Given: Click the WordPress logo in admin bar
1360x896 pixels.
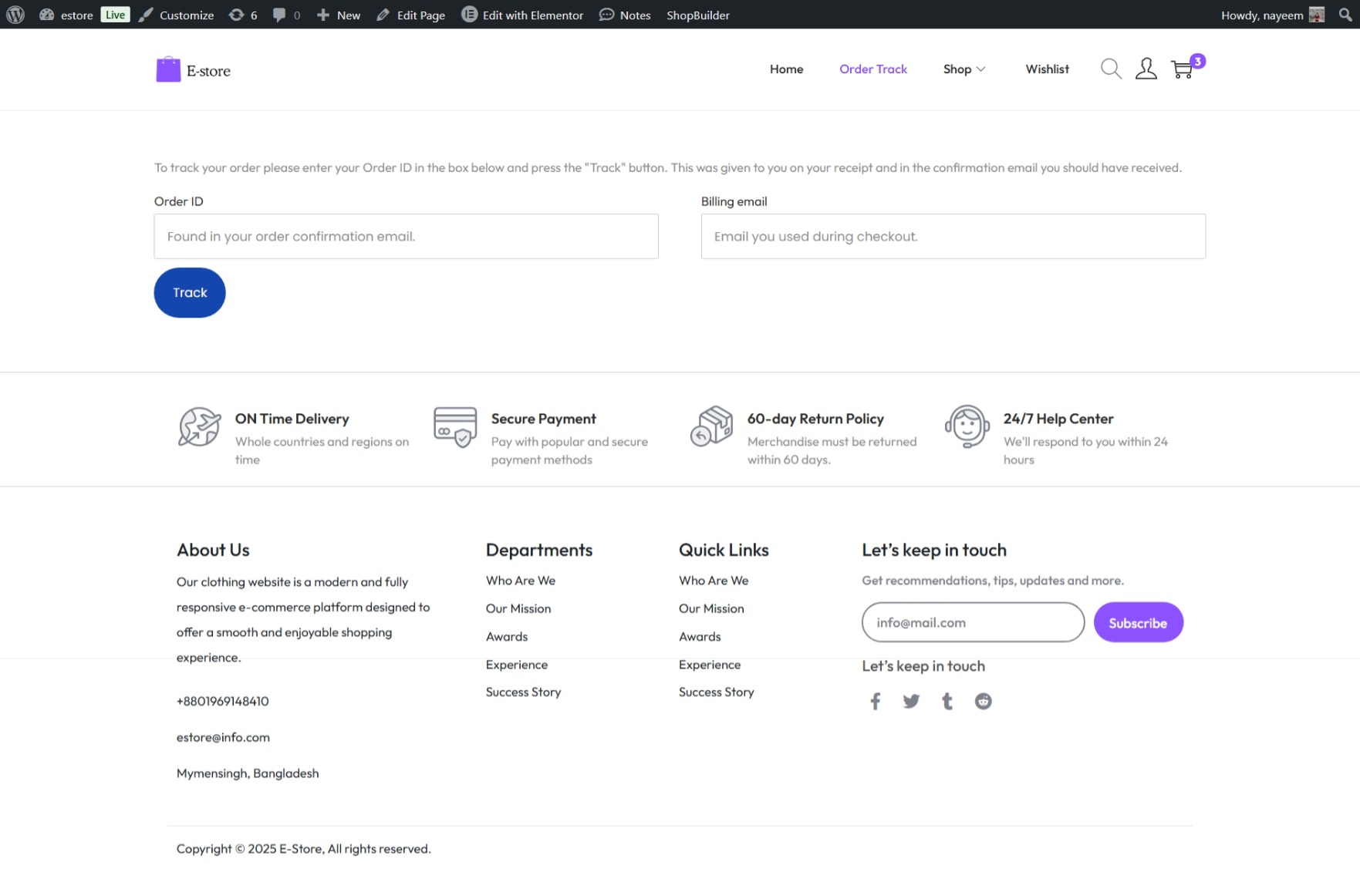Looking at the screenshot, I should tap(15, 15).
